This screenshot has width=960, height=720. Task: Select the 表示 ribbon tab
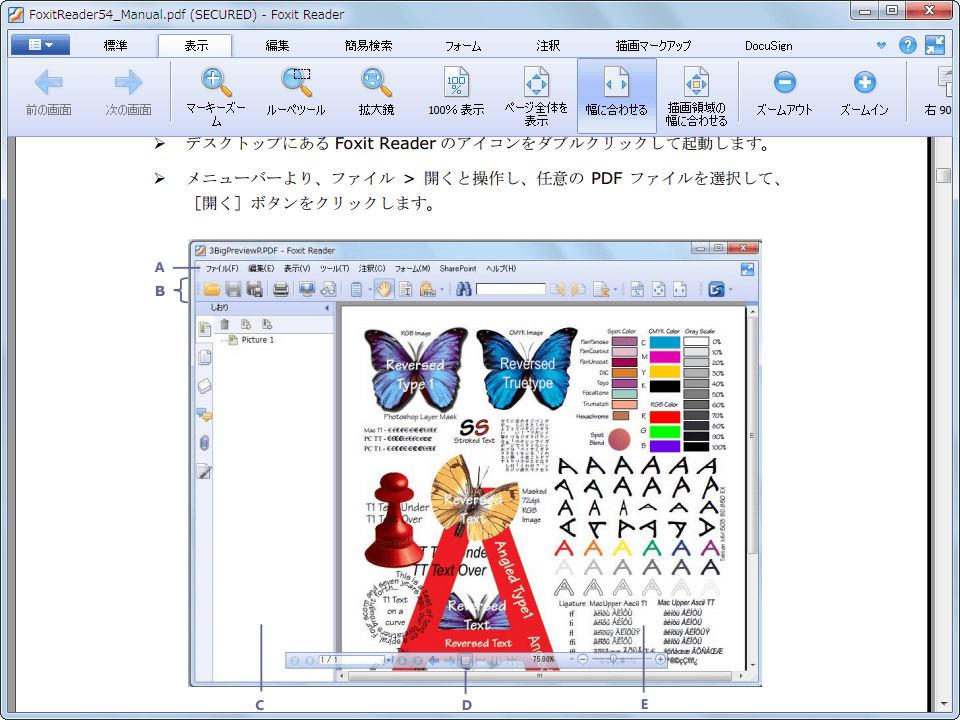(195, 45)
